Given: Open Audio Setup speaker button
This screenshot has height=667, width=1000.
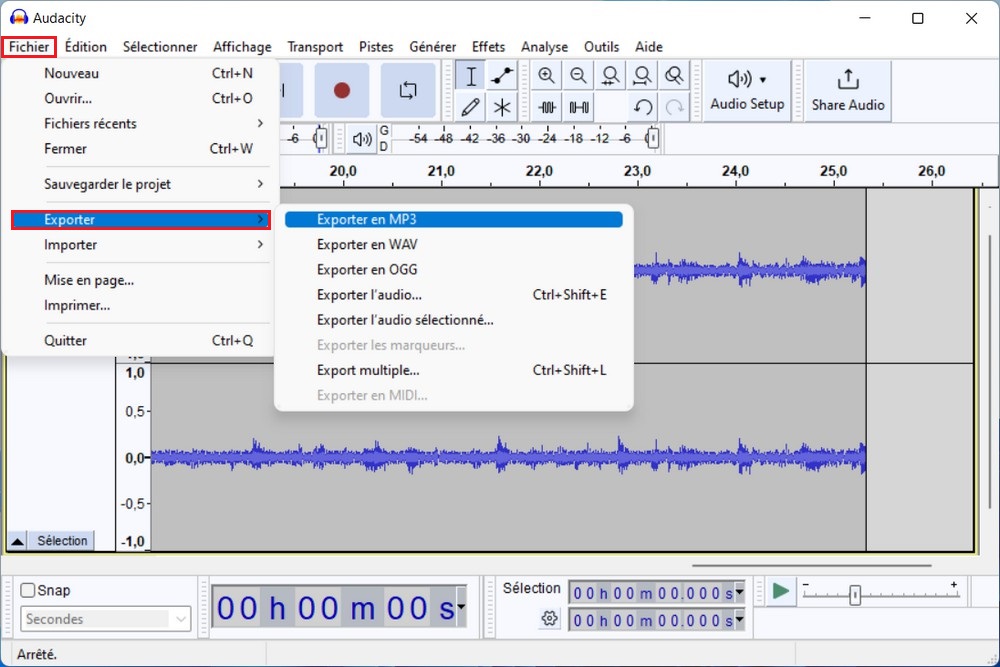Looking at the screenshot, I should coord(747,91).
